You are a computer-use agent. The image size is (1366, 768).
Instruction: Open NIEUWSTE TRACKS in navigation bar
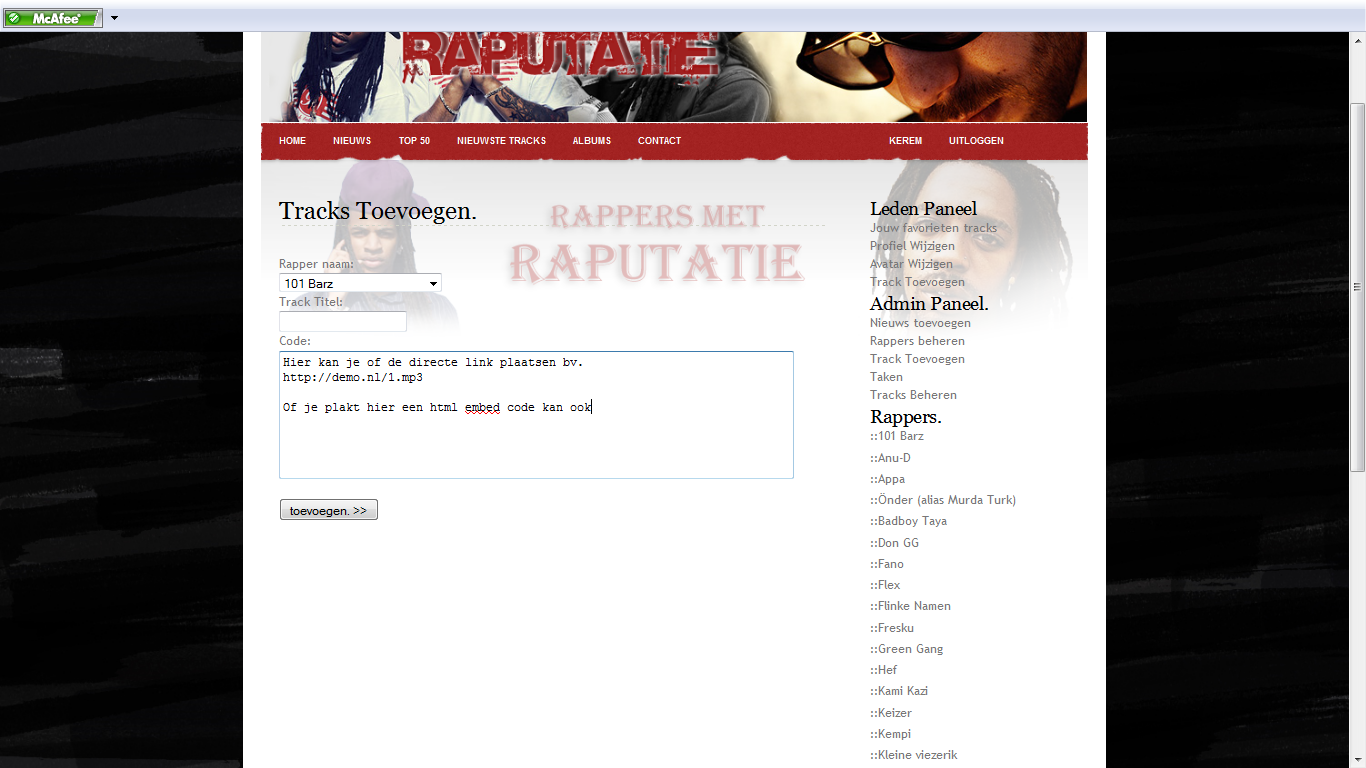pyautogui.click(x=501, y=141)
